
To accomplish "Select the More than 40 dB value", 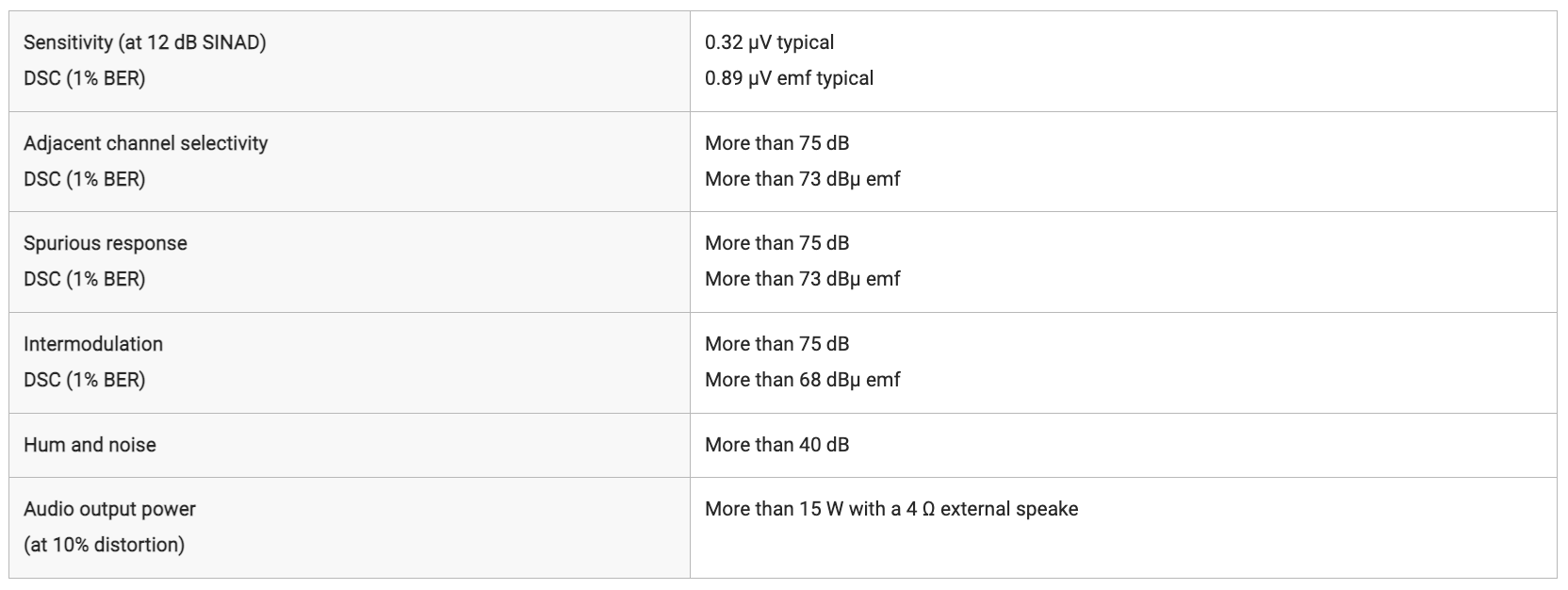I will tap(776, 445).
